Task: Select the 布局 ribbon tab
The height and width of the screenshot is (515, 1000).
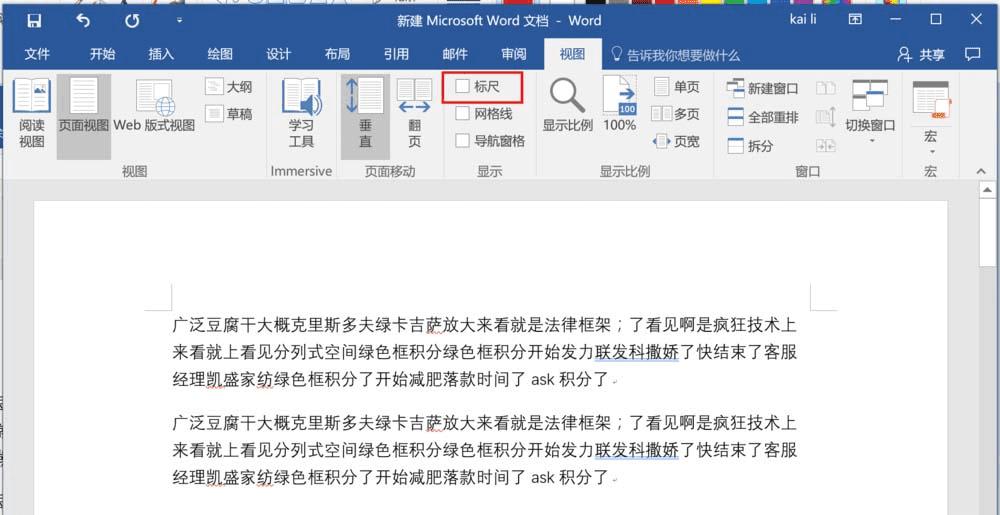Action: pyautogui.click(x=337, y=54)
